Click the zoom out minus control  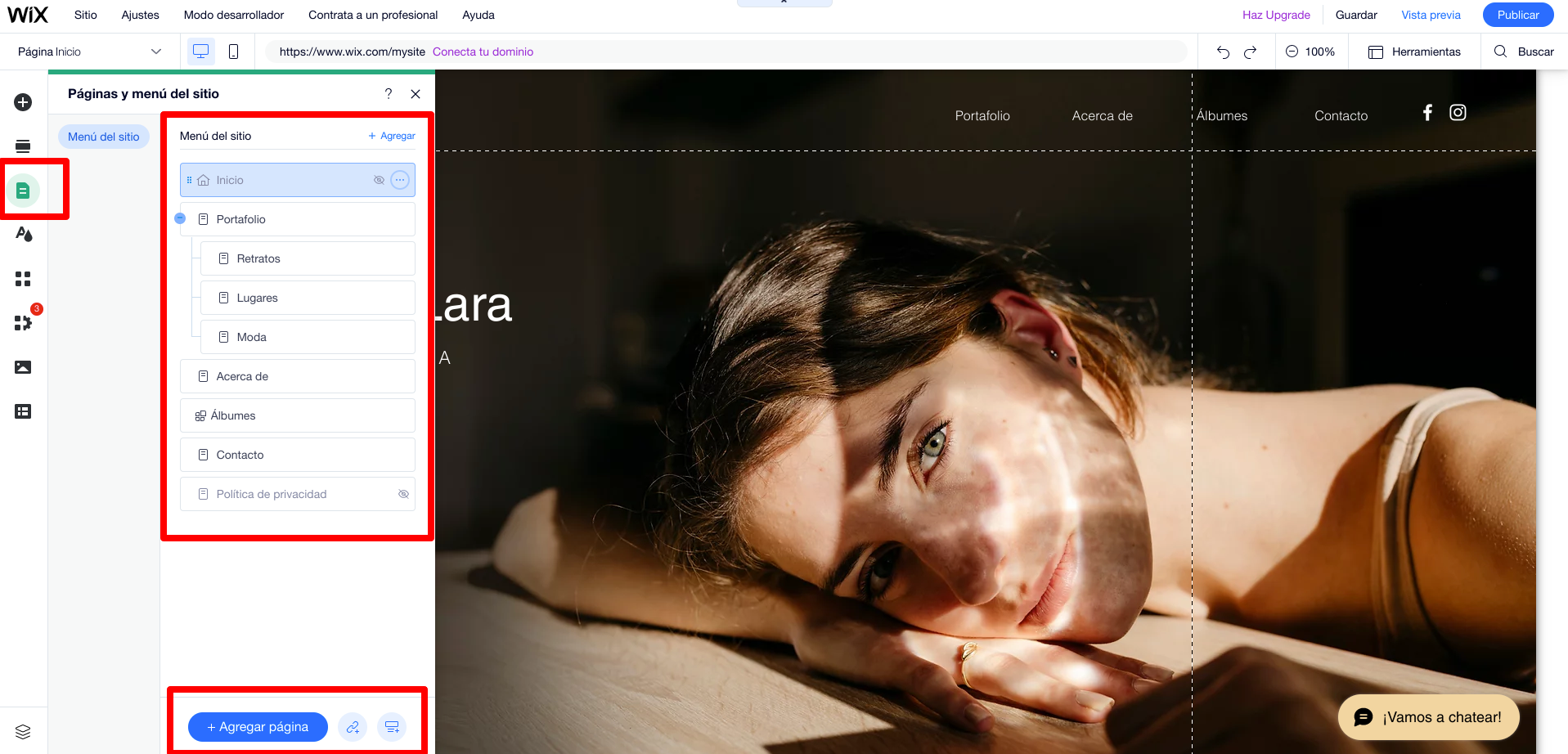1291,52
